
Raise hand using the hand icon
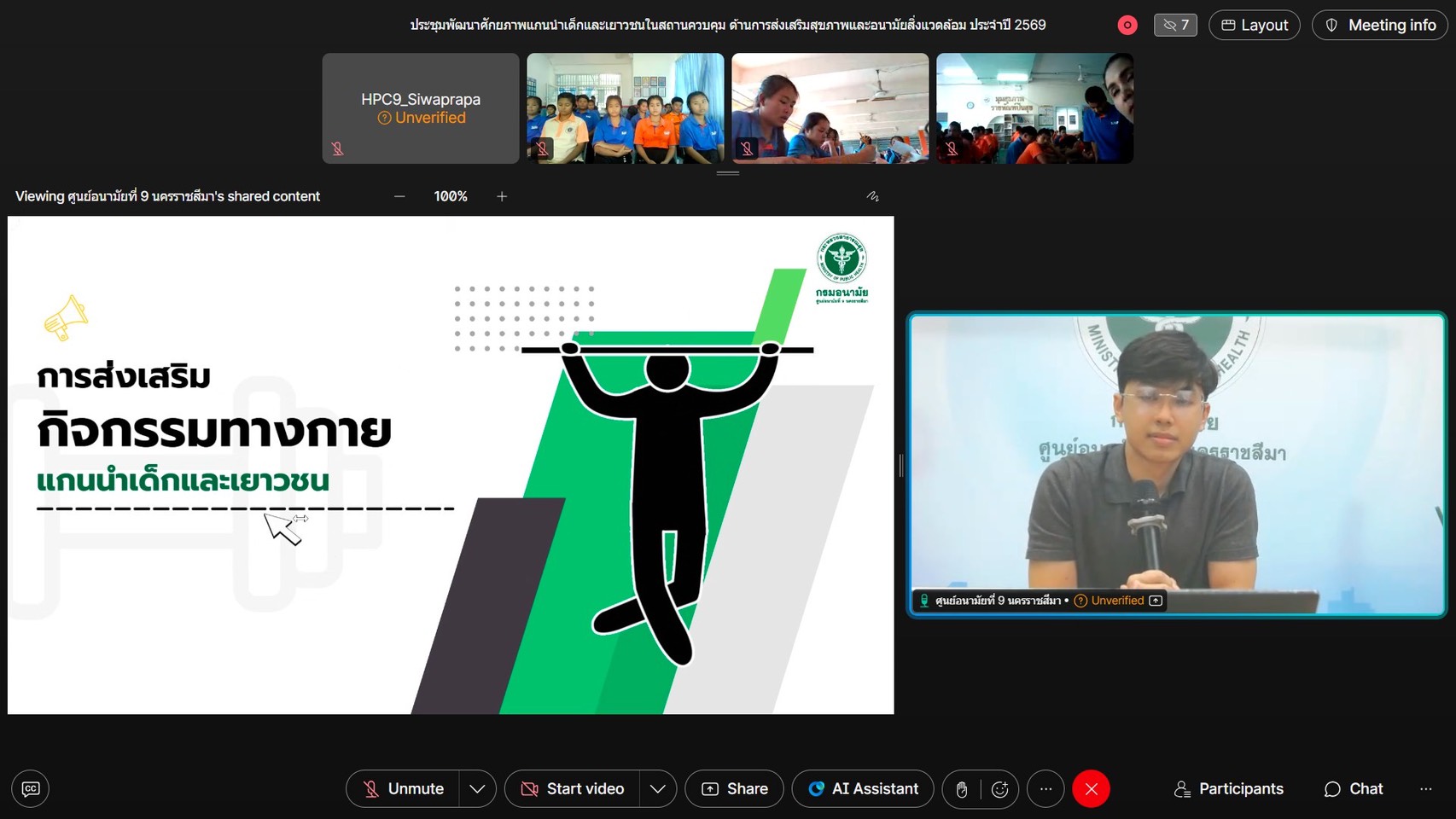point(962,789)
